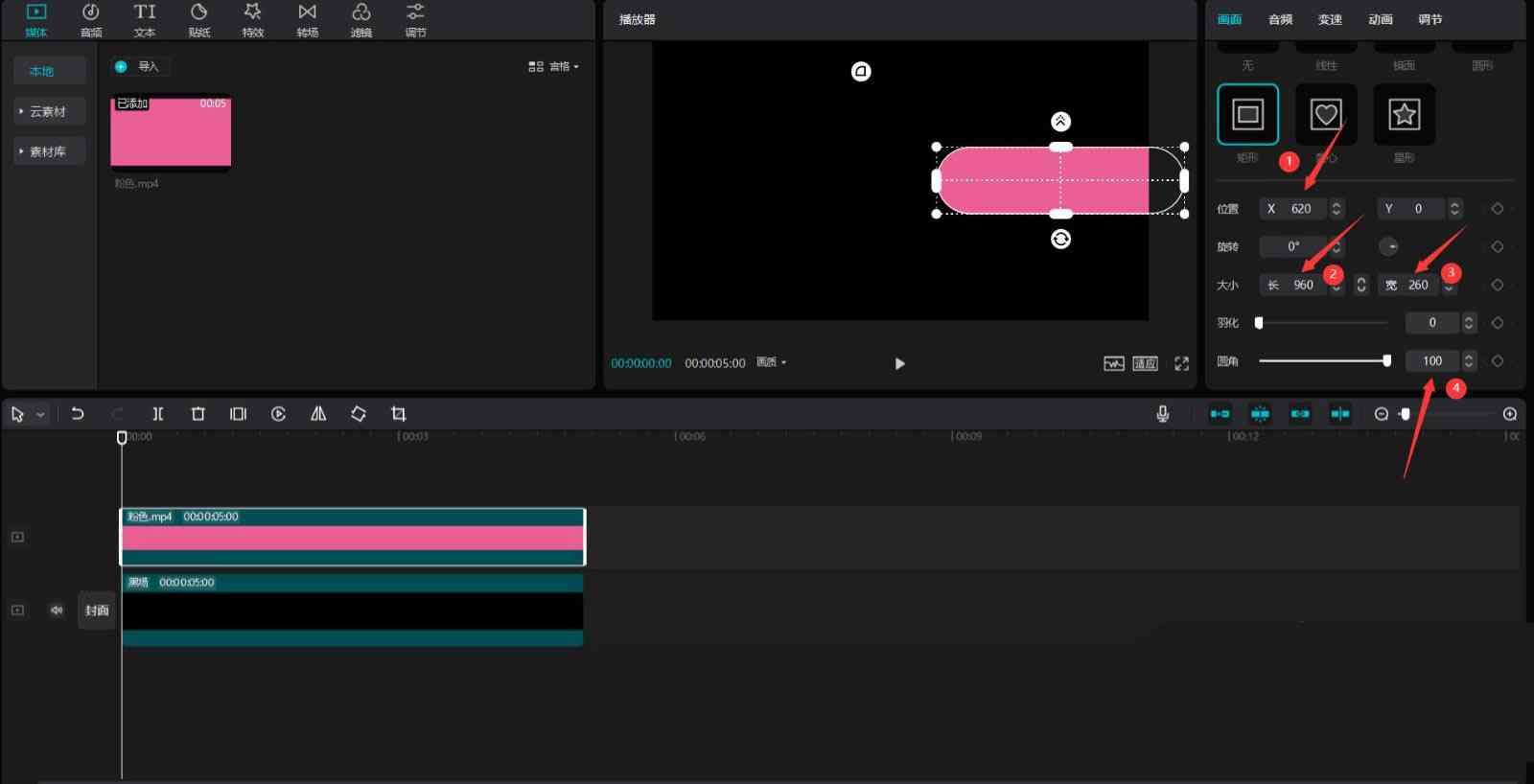Toggle preview axis in timeline toolbar

coord(1340,414)
